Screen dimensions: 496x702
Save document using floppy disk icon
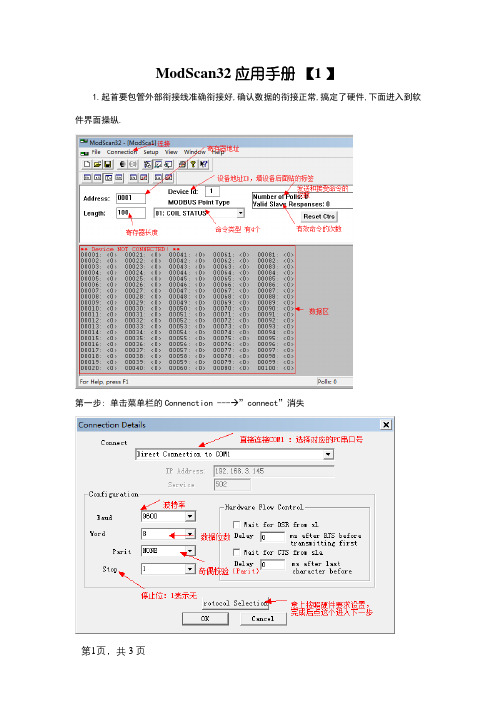click(x=107, y=164)
